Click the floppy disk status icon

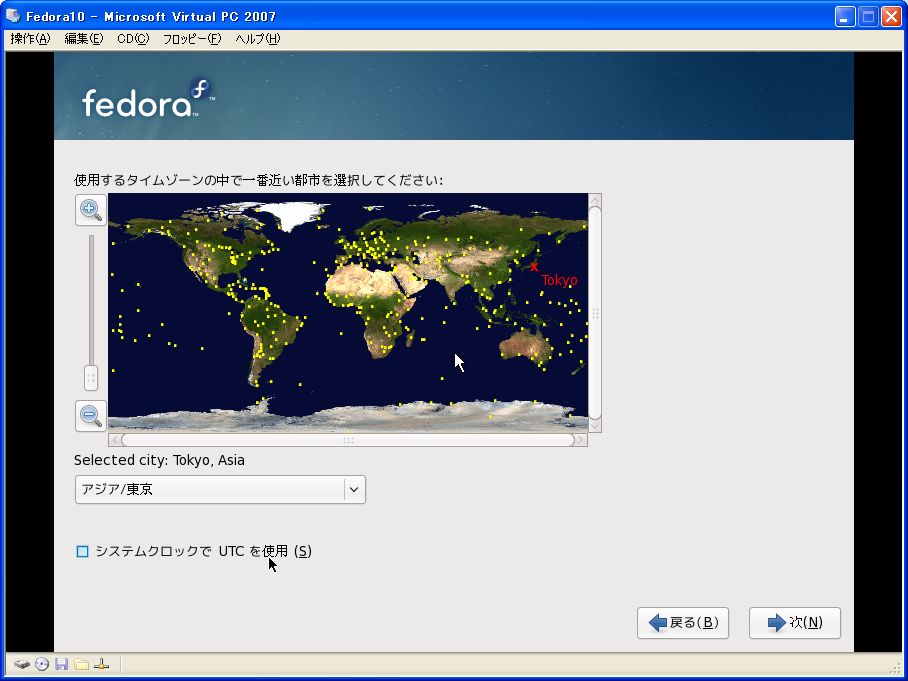pyautogui.click(x=61, y=664)
